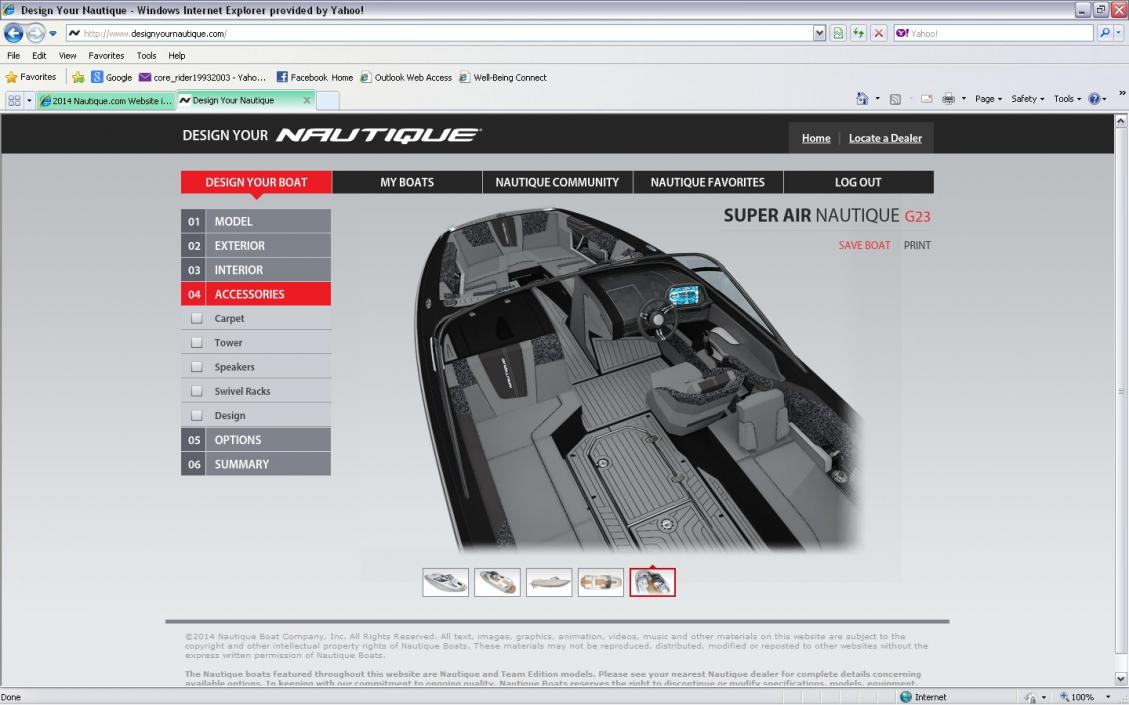Click the Quick Tabs grid icon
Image resolution: width=1129 pixels, height=705 pixels.
[x=14, y=101]
